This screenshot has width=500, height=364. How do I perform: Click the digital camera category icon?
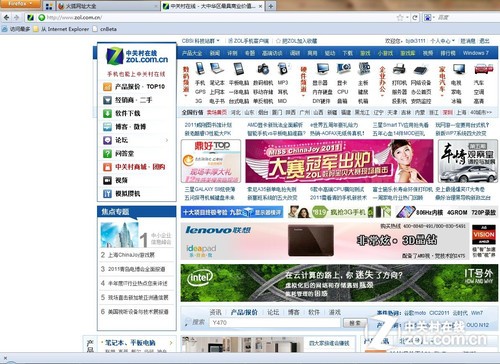pyautogui.click(x=263, y=69)
